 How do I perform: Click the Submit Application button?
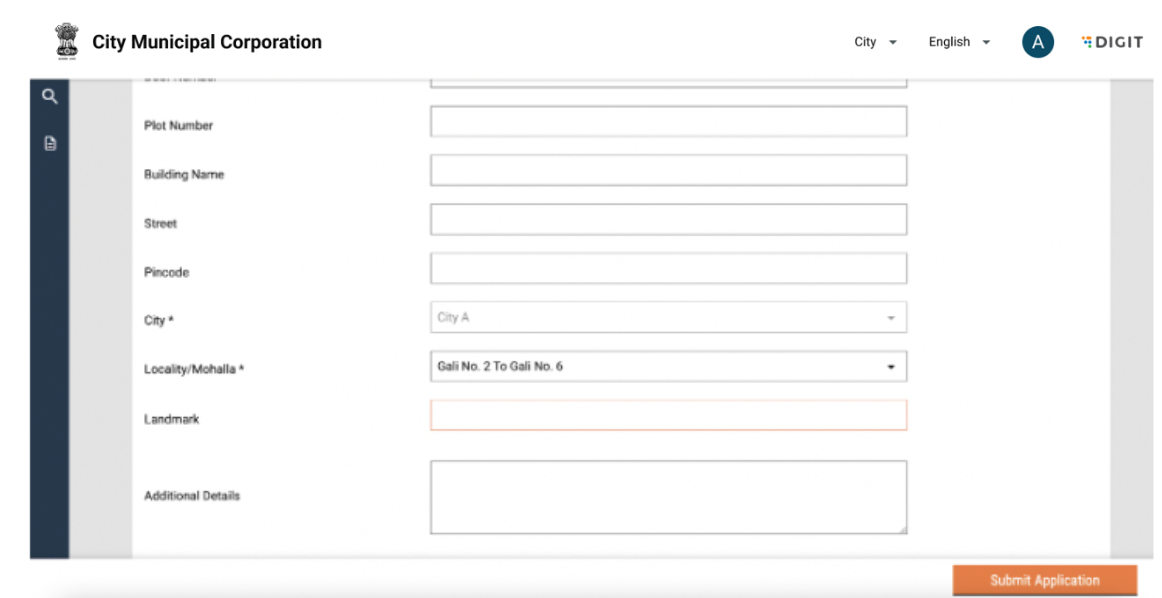tap(1044, 580)
